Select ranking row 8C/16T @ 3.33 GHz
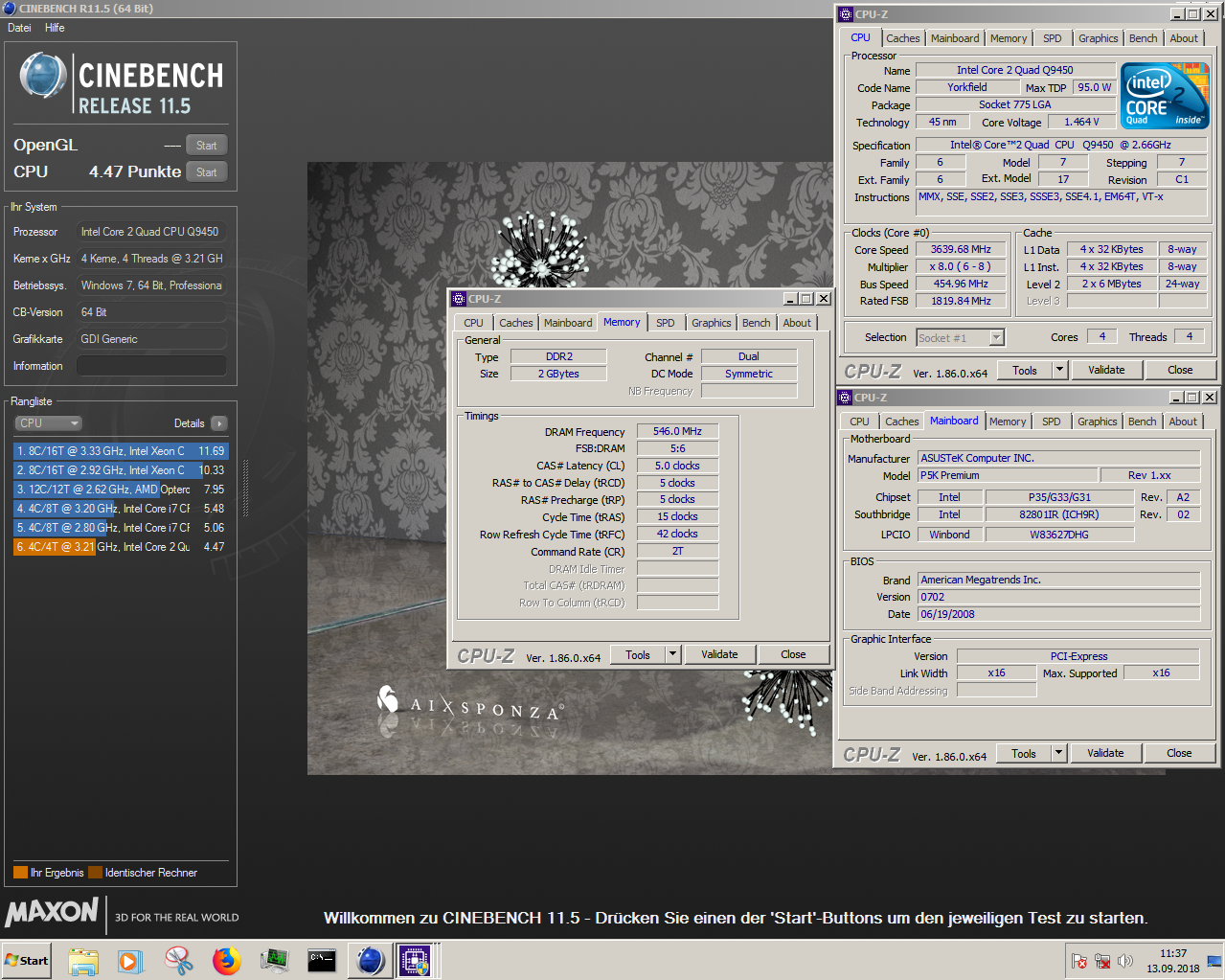Image resolution: width=1225 pixels, height=980 pixels. 121,451
